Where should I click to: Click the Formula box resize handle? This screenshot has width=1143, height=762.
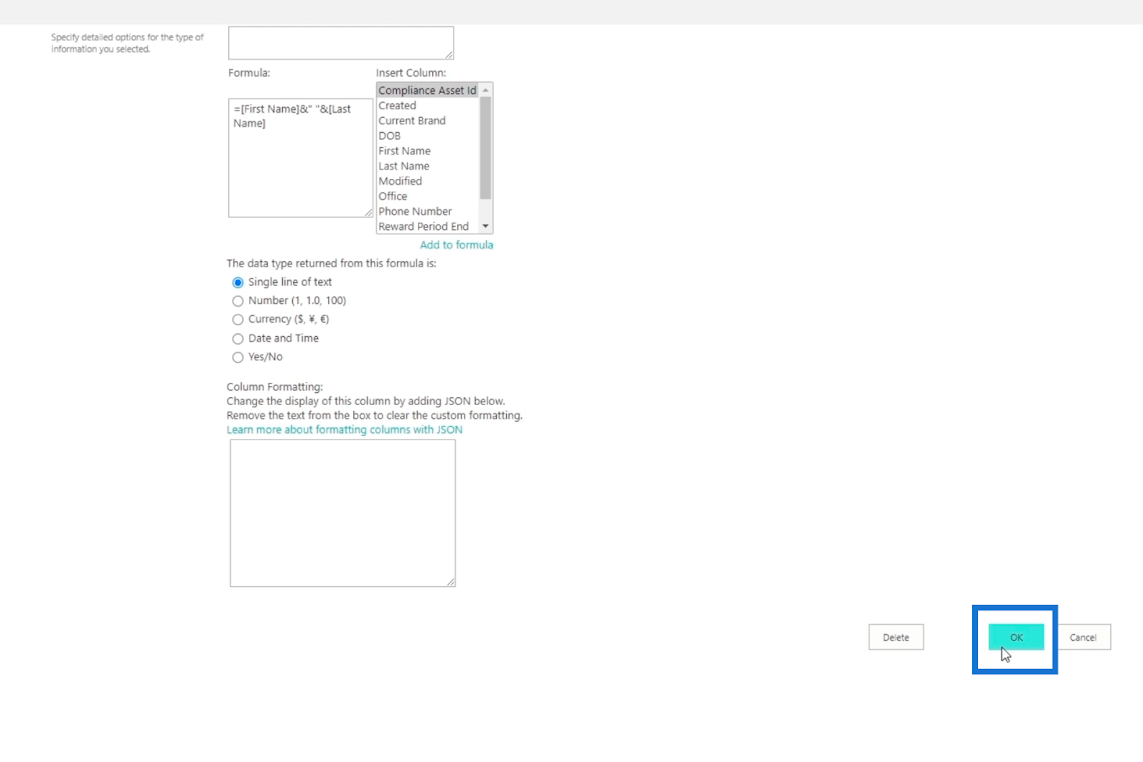tap(368, 213)
